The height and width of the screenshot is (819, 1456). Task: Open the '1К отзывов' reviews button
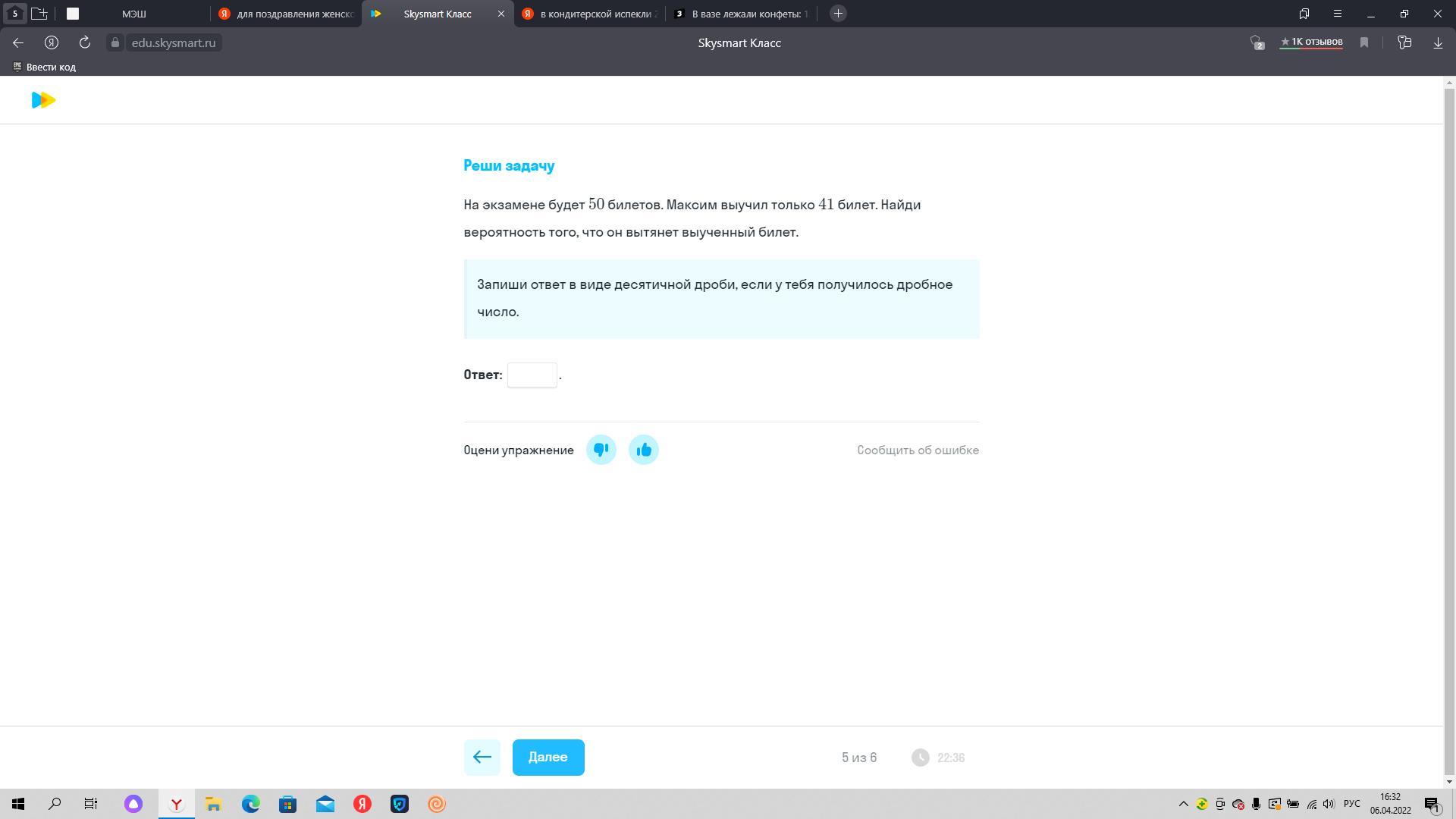pos(1310,42)
